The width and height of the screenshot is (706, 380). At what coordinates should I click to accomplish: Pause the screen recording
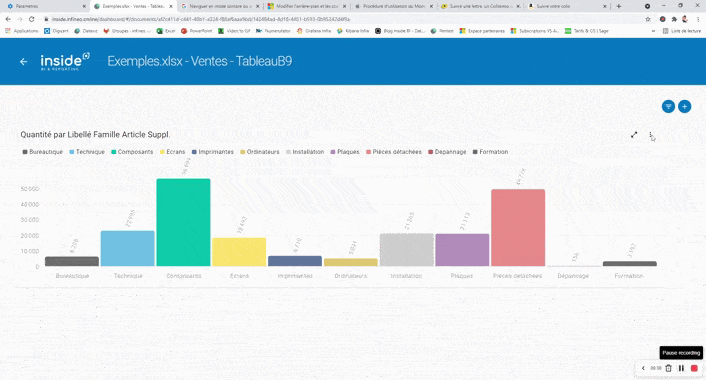pyautogui.click(x=681, y=368)
